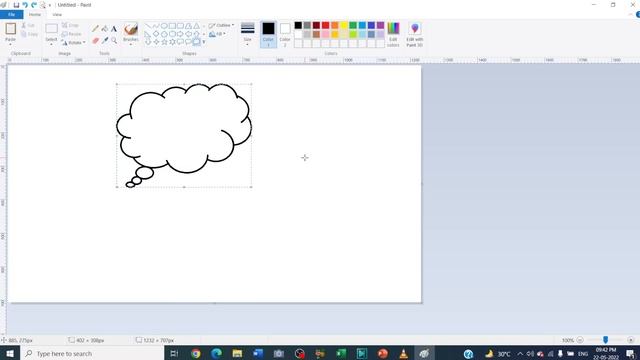Click the Redo arrow in title bar
This screenshot has height=360, width=640.
pyautogui.click(x=34, y=5)
